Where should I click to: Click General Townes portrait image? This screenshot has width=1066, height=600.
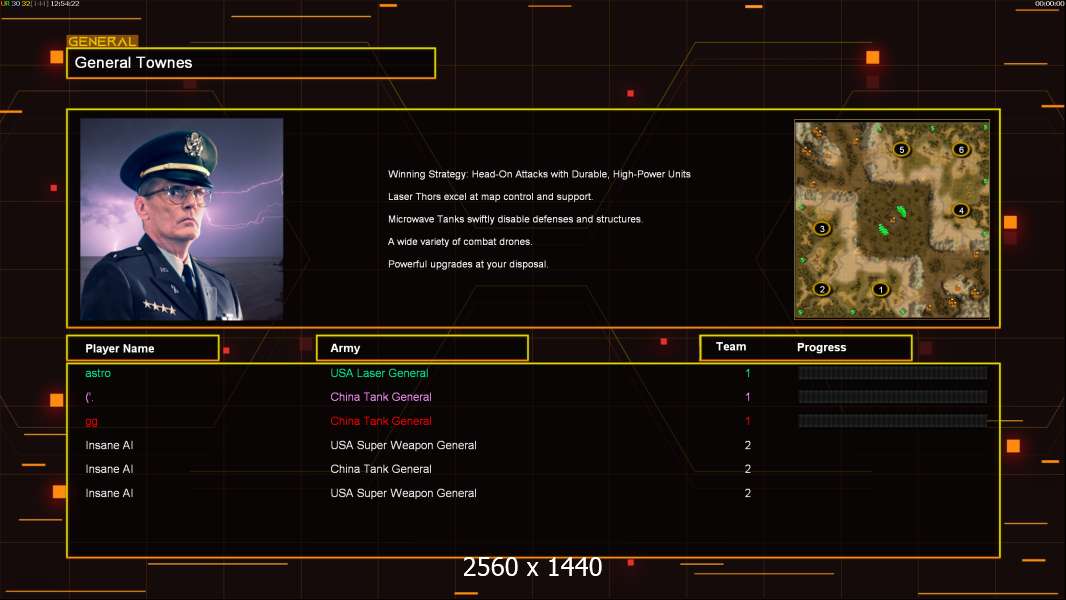pos(182,219)
